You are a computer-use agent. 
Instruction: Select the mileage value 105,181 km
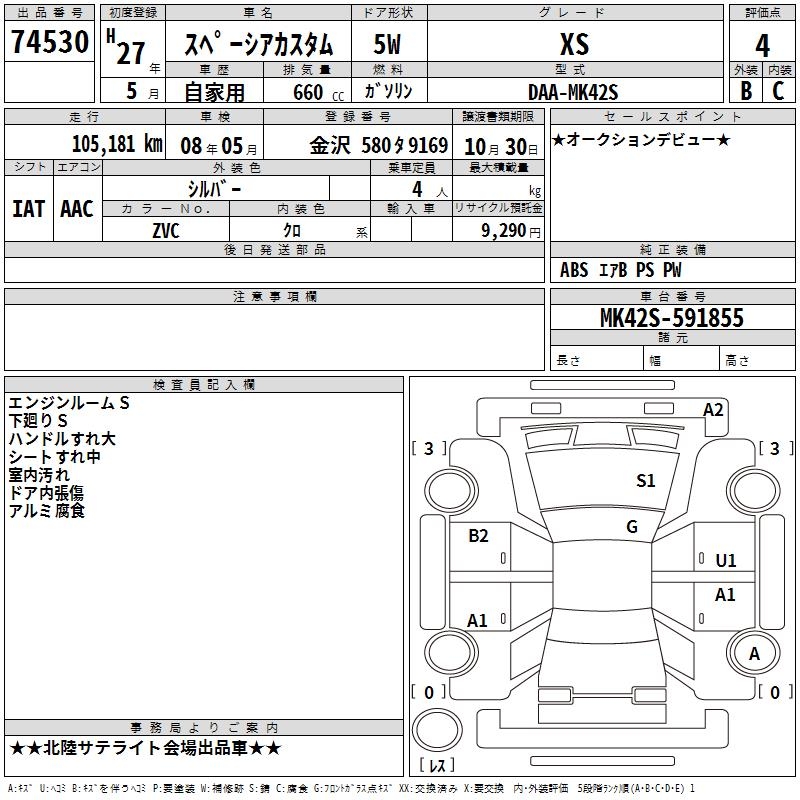point(116,144)
